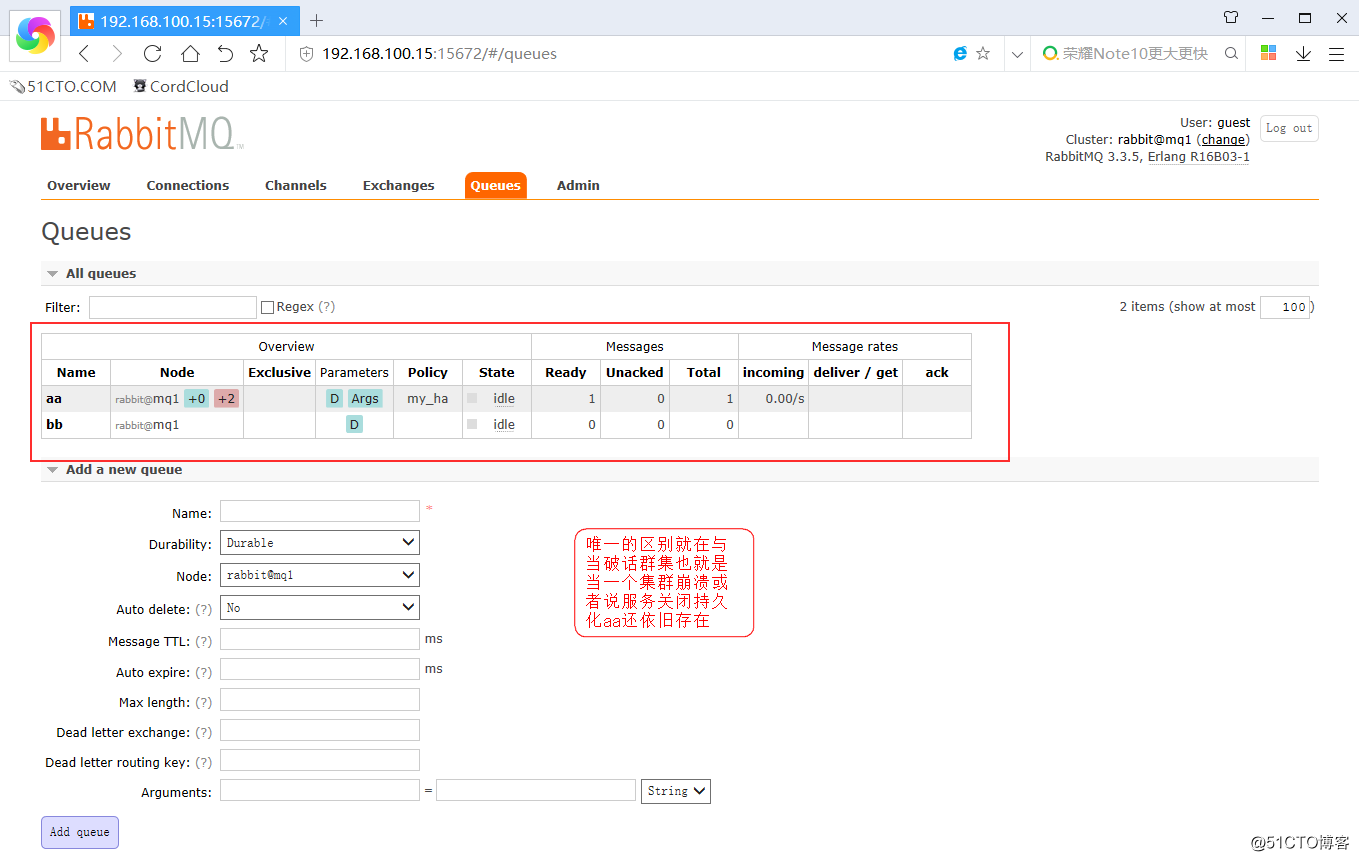Click the show at most 100 field
This screenshot has height=861, width=1359.
[x=1285, y=307]
